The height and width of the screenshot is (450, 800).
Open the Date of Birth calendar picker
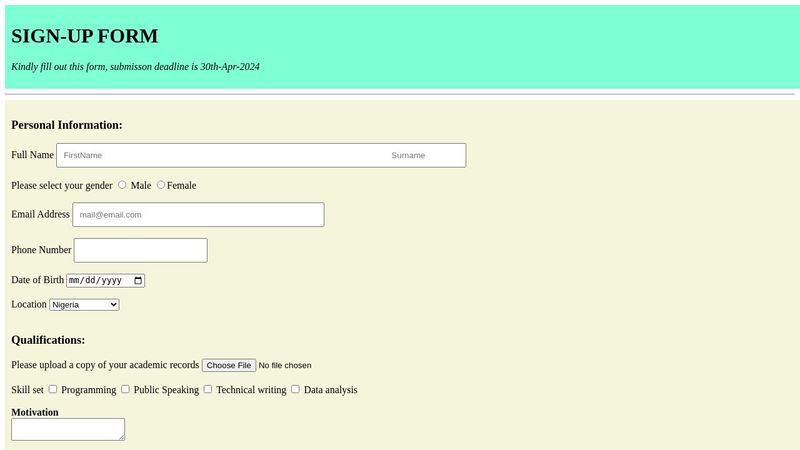(x=138, y=281)
